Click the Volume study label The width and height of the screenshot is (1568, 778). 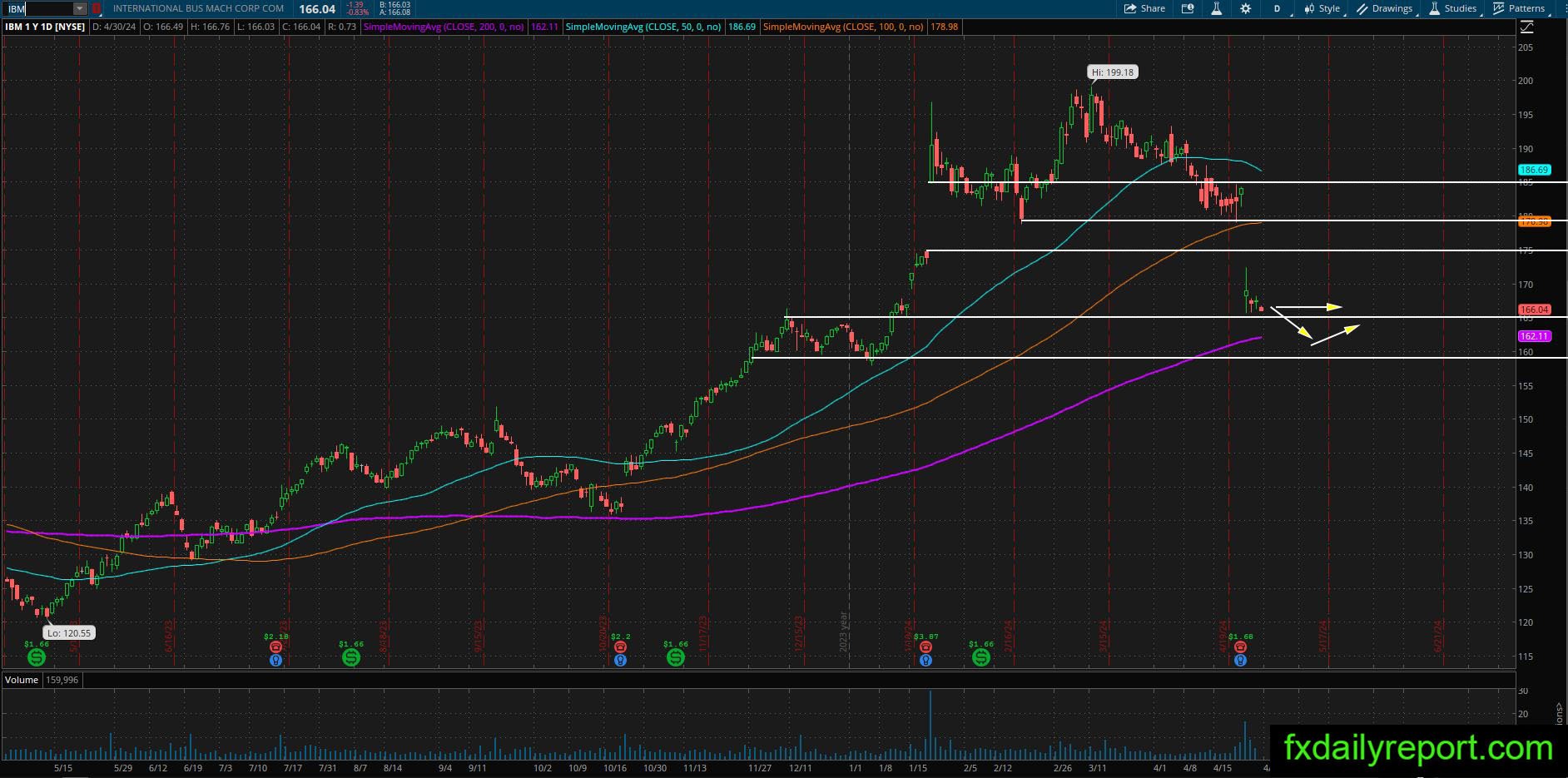tap(22, 680)
